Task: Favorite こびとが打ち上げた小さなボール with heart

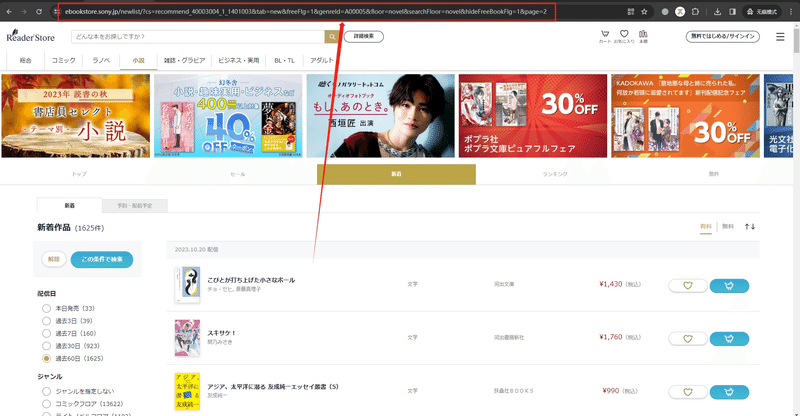Action: tap(688, 286)
